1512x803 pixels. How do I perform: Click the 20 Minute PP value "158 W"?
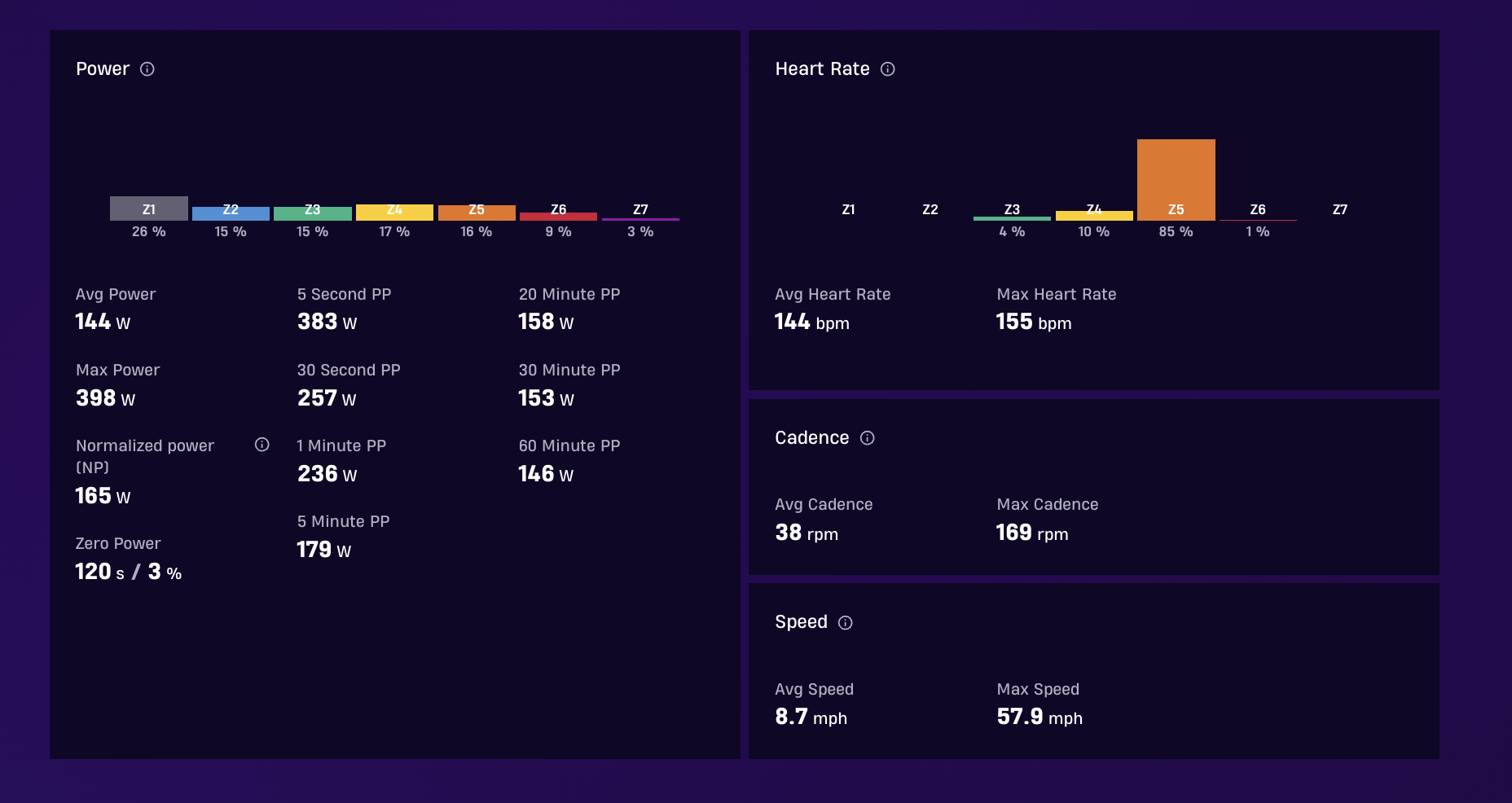[x=546, y=323]
